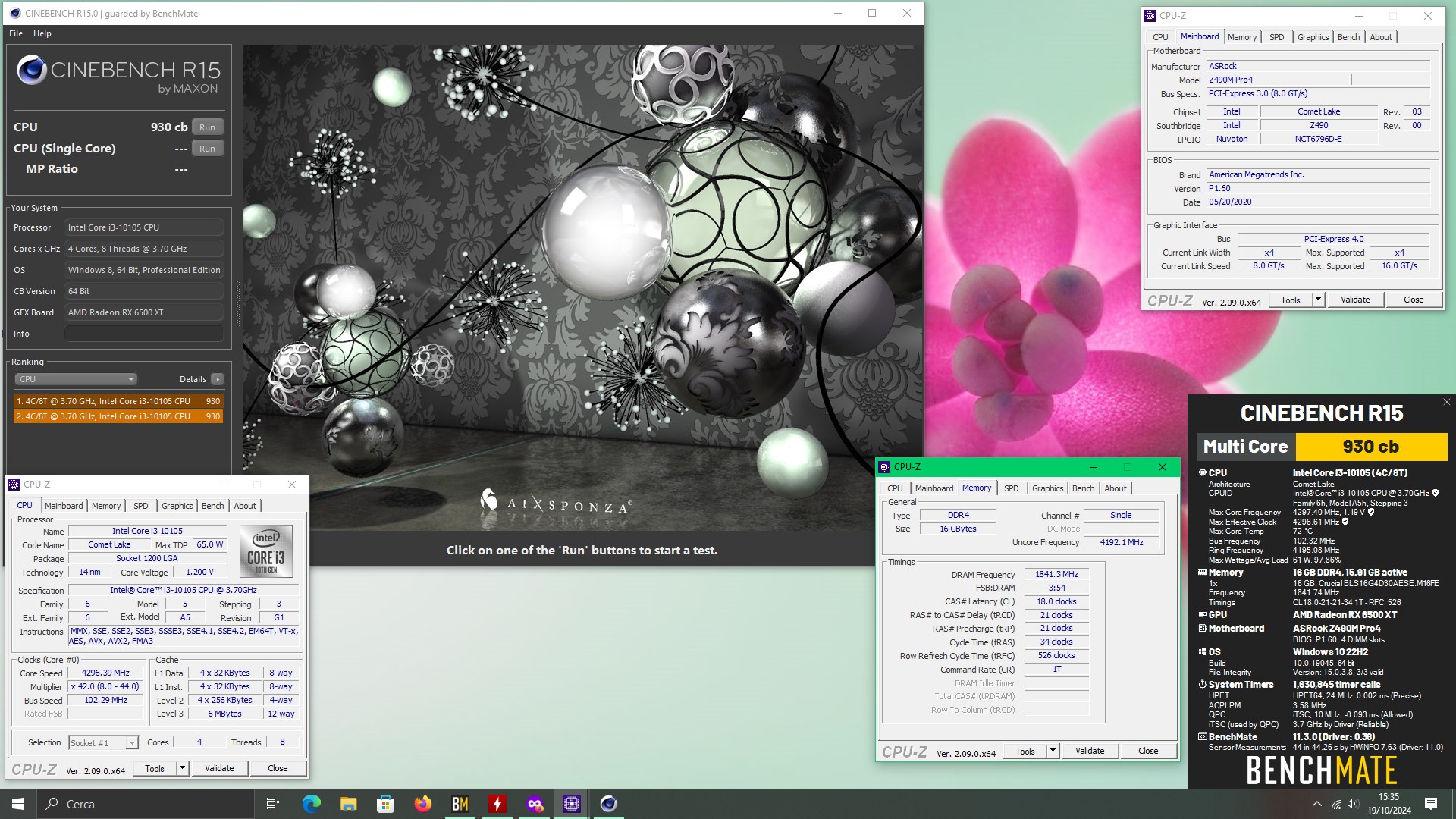Click Tools button in Mainboard CPU-Z window
This screenshot has height=819, width=1456.
click(1291, 300)
